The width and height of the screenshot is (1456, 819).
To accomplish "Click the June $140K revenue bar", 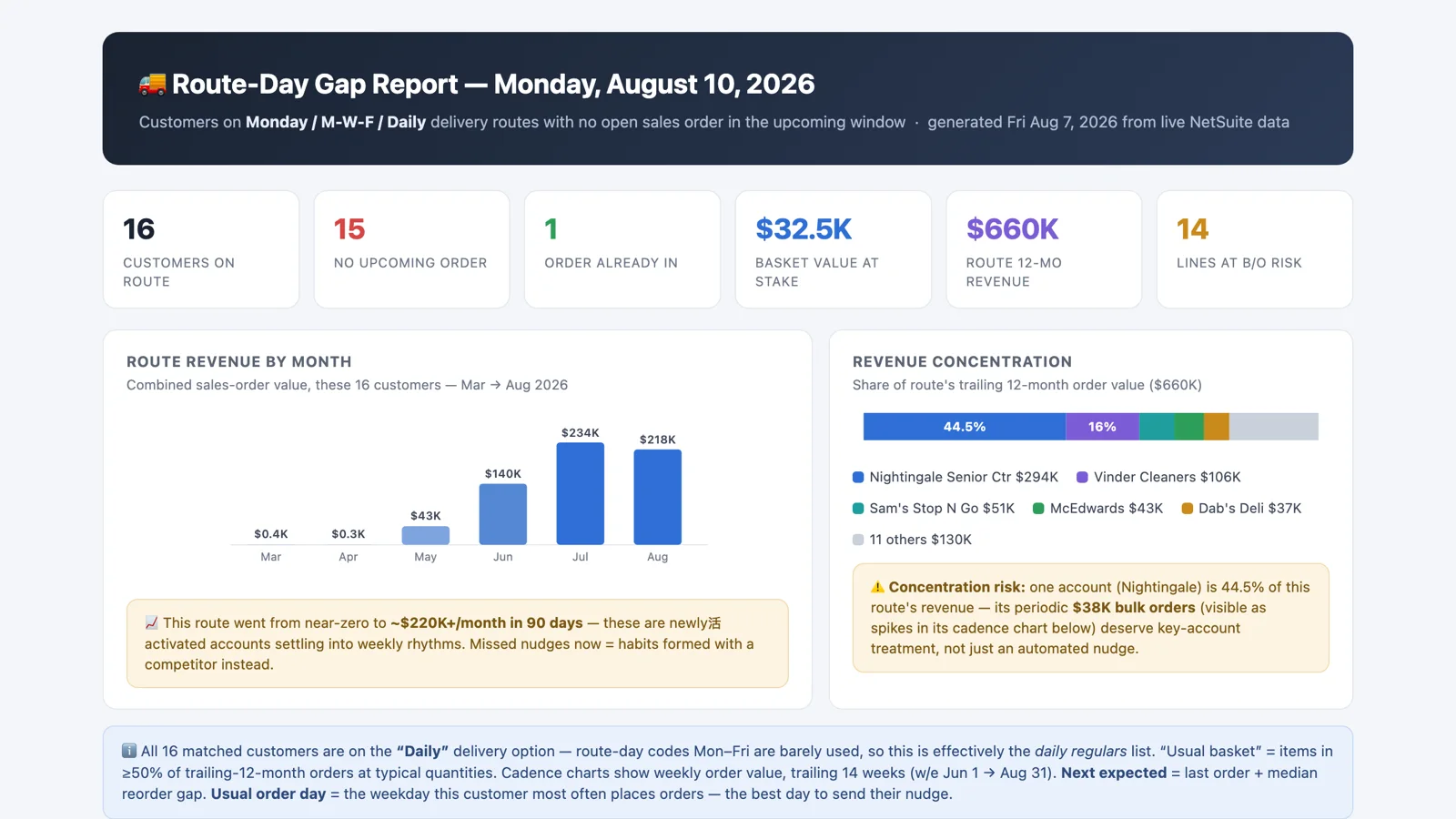I will click(x=503, y=514).
